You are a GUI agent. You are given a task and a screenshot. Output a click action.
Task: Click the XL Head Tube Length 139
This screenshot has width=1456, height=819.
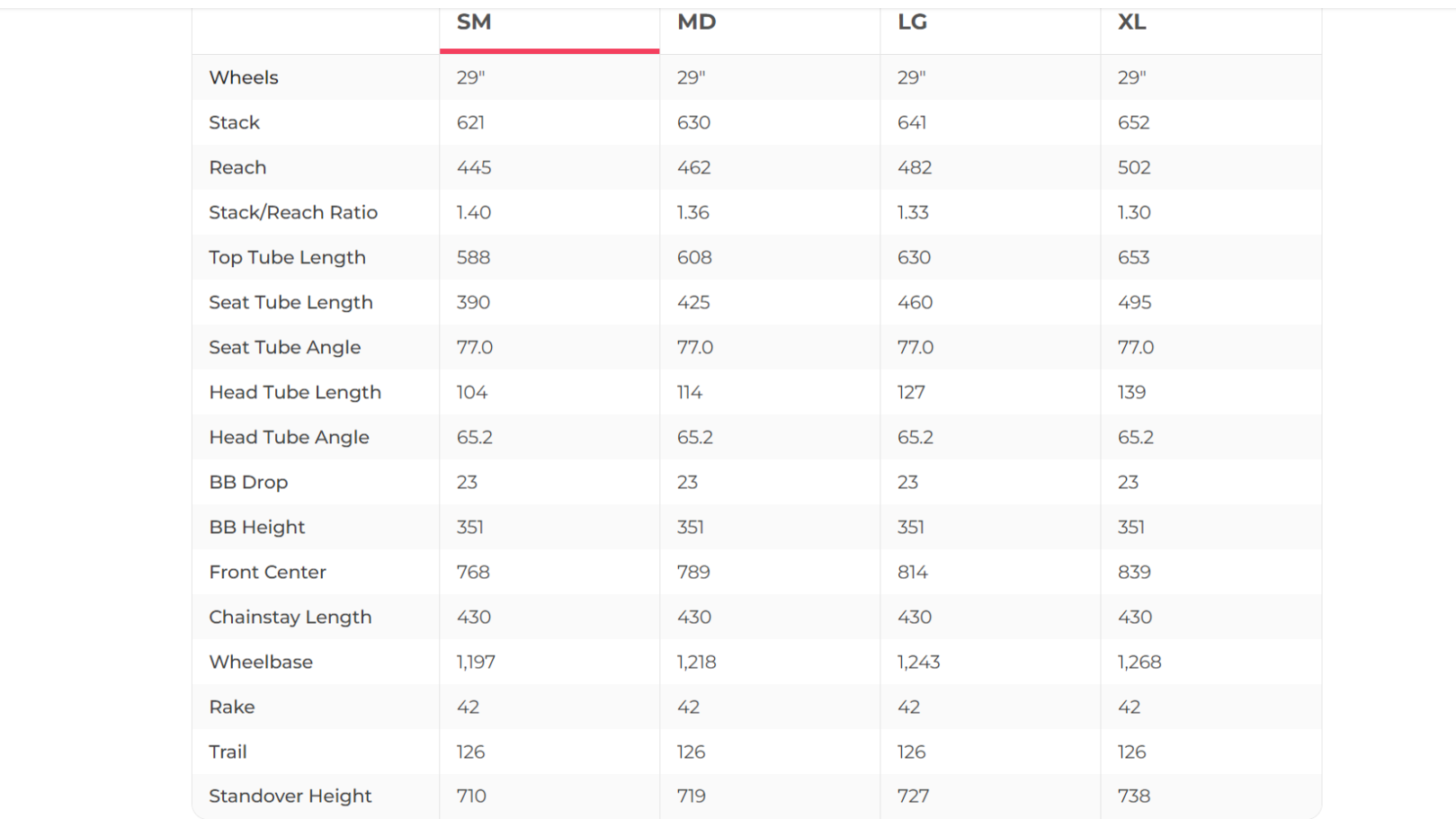1131,392
